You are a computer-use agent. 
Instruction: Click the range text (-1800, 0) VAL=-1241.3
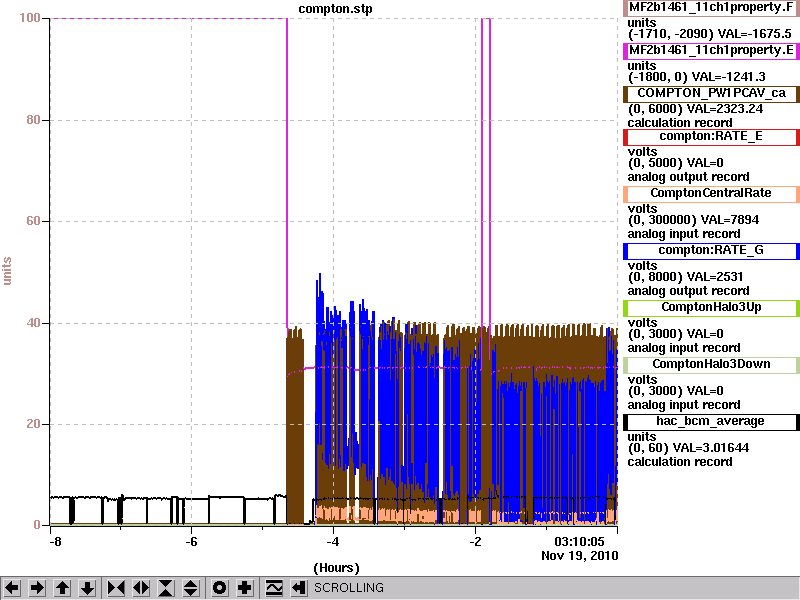(x=696, y=77)
